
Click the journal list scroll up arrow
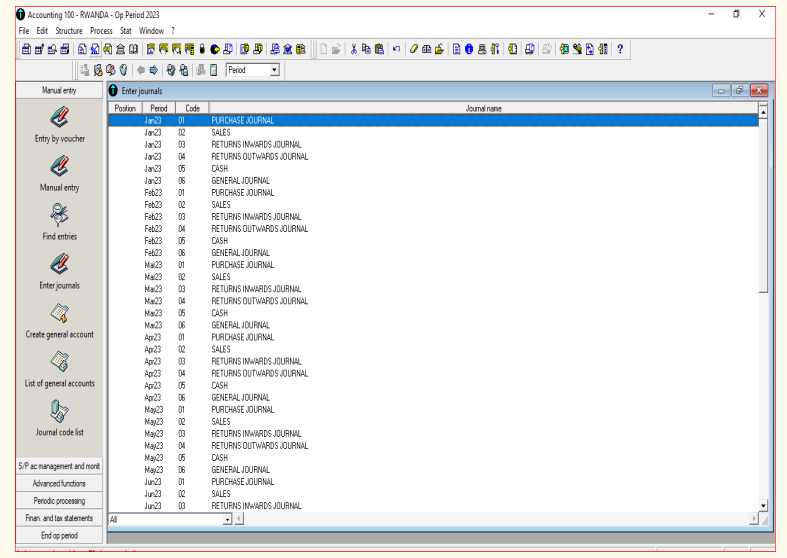click(763, 112)
